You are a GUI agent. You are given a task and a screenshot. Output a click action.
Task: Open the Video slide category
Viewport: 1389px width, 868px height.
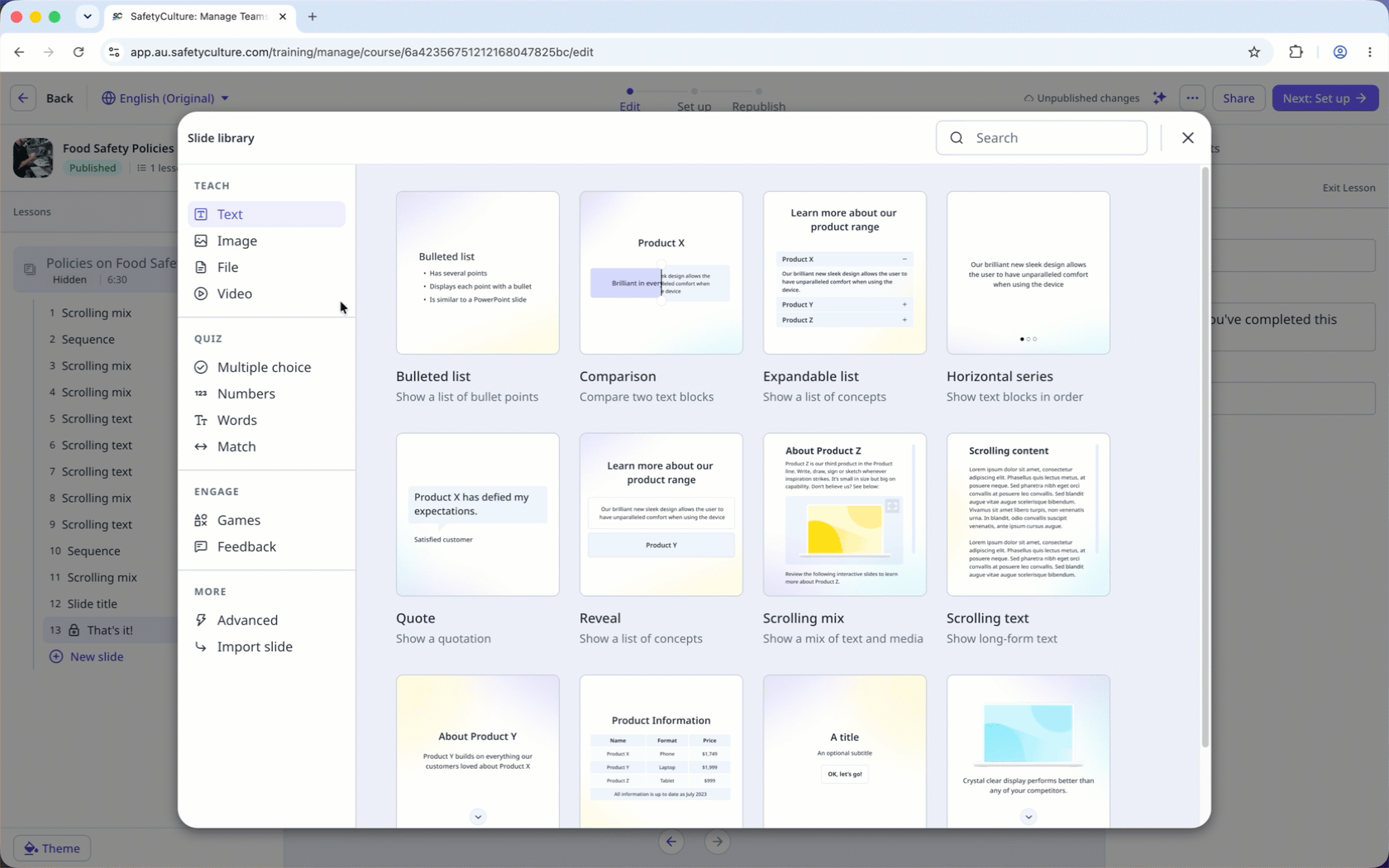pos(266,293)
